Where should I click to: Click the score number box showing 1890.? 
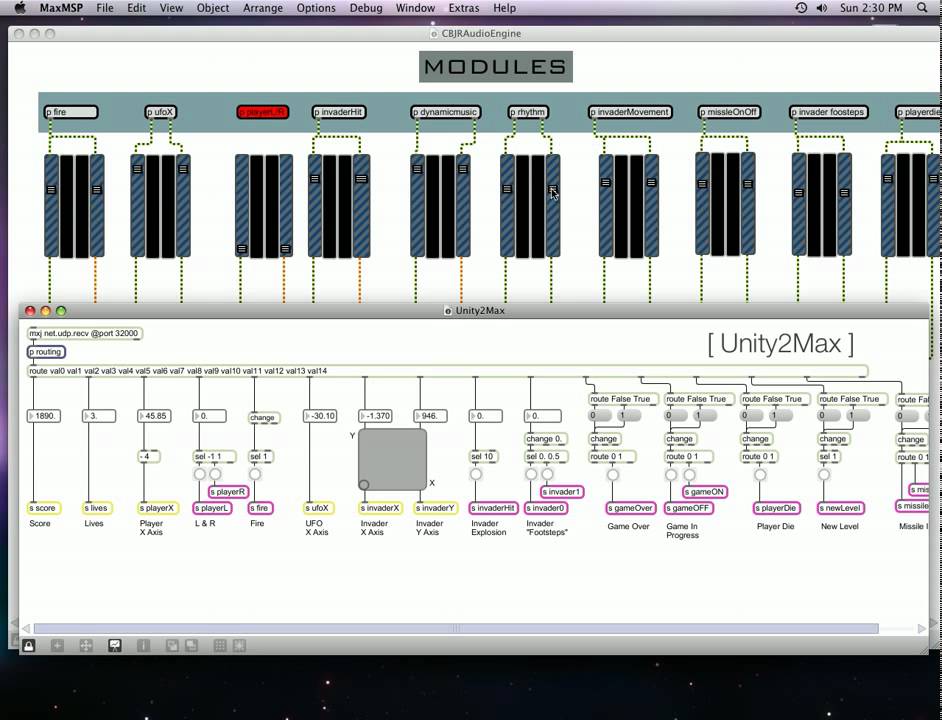pos(44,416)
